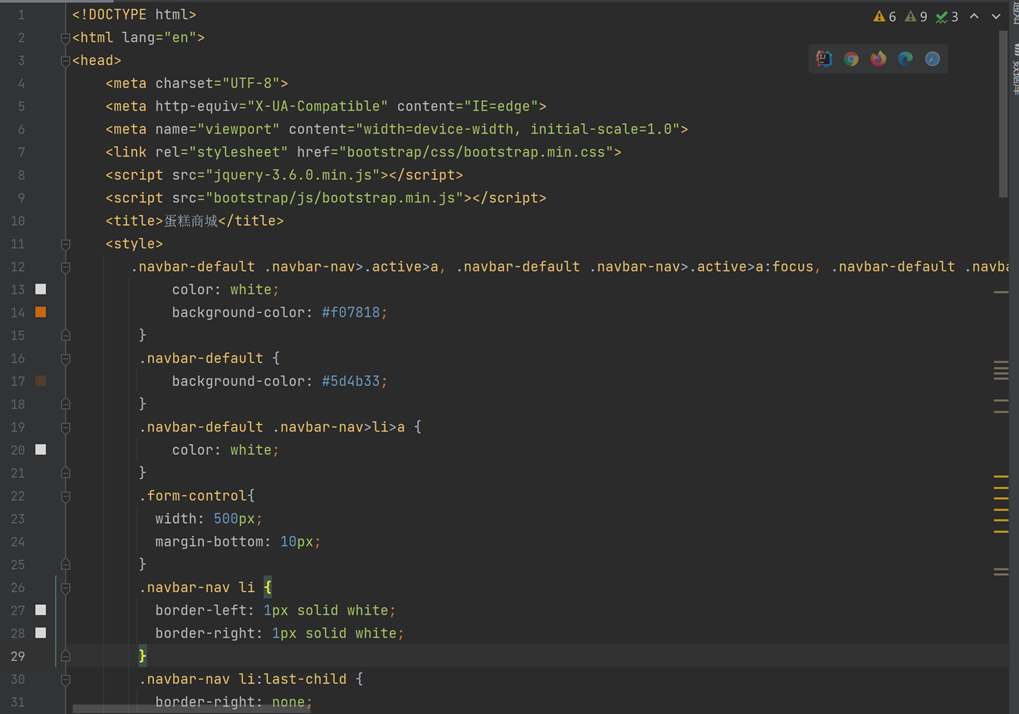Viewport: 1019px width, 714px height.
Task: Click the .navbar-nav li:last-child selector
Action: (243, 679)
